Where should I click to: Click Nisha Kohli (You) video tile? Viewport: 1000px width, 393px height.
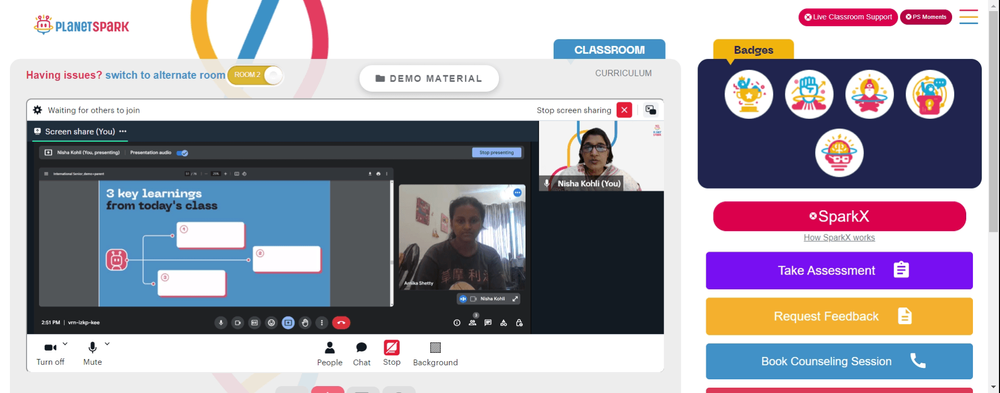(601, 156)
